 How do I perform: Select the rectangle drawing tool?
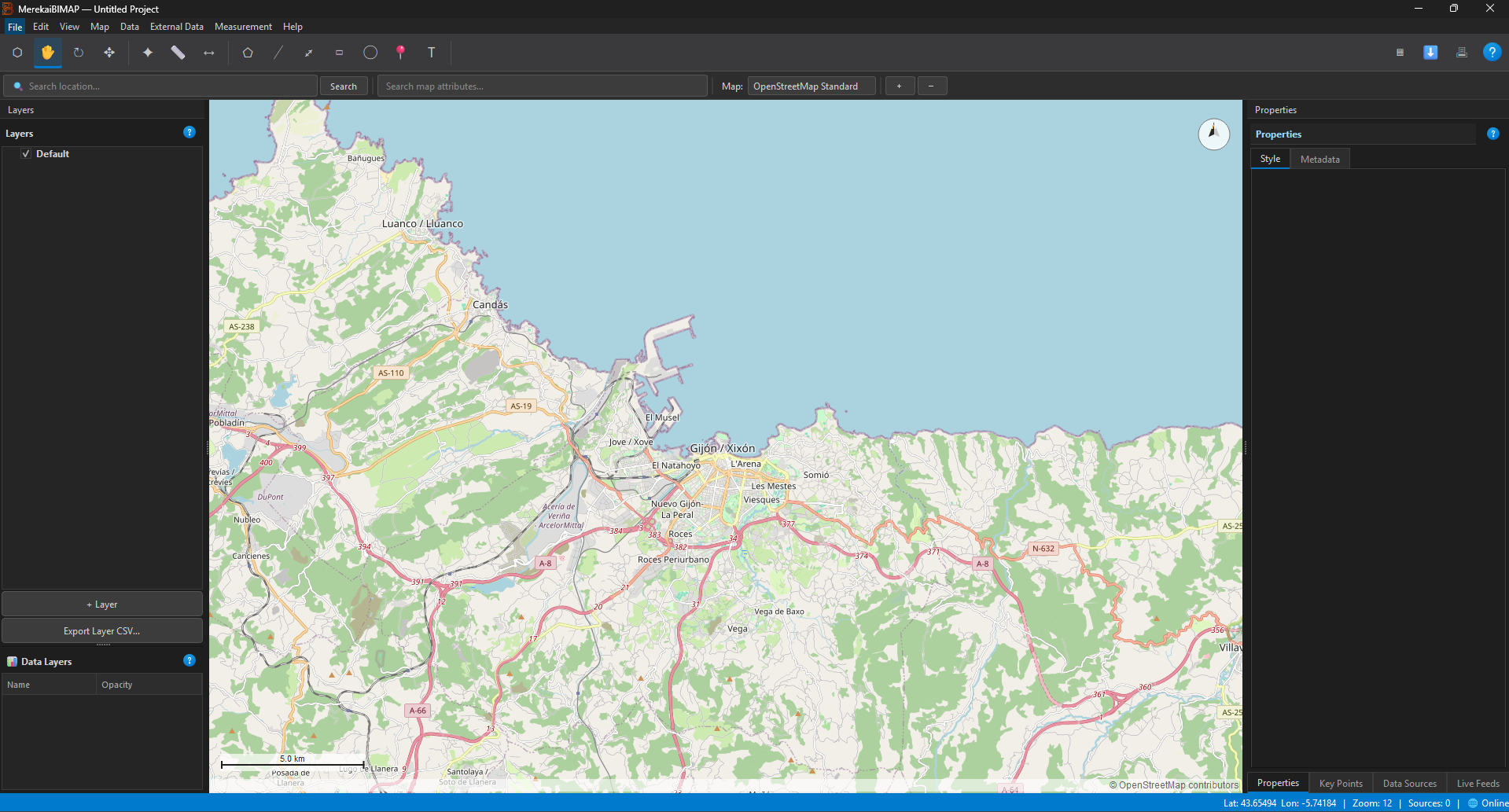pyautogui.click(x=340, y=53)
